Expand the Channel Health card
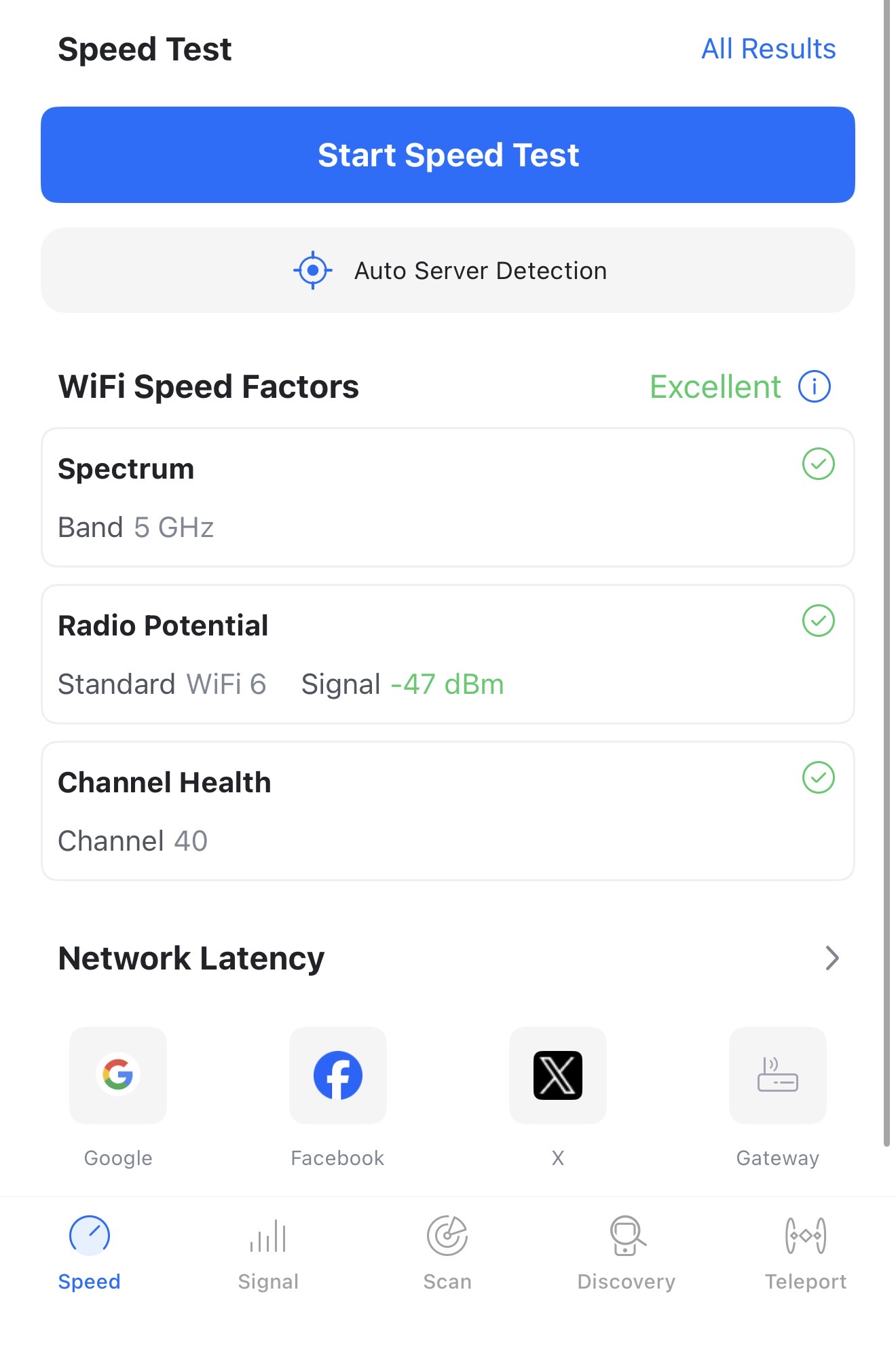Viewport: 896px width, 1366px height. [448, 811]
